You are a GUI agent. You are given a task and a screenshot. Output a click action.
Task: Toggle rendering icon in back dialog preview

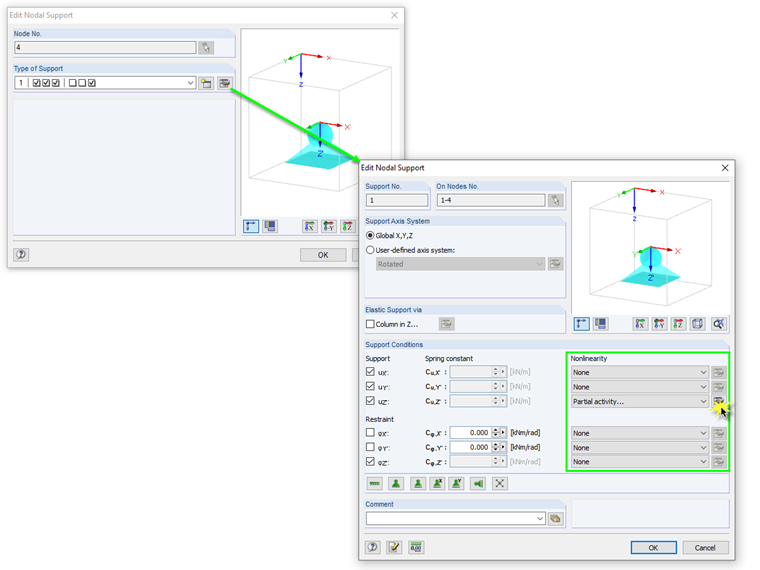coord(269,226)
